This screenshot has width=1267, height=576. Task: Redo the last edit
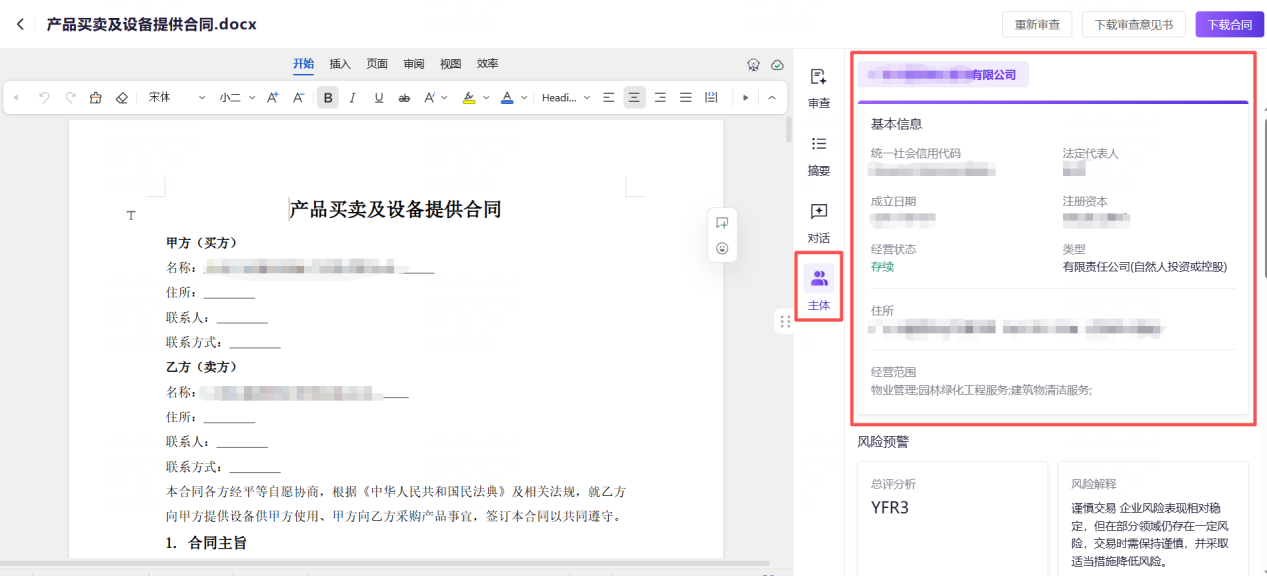[x=70, y=98]
